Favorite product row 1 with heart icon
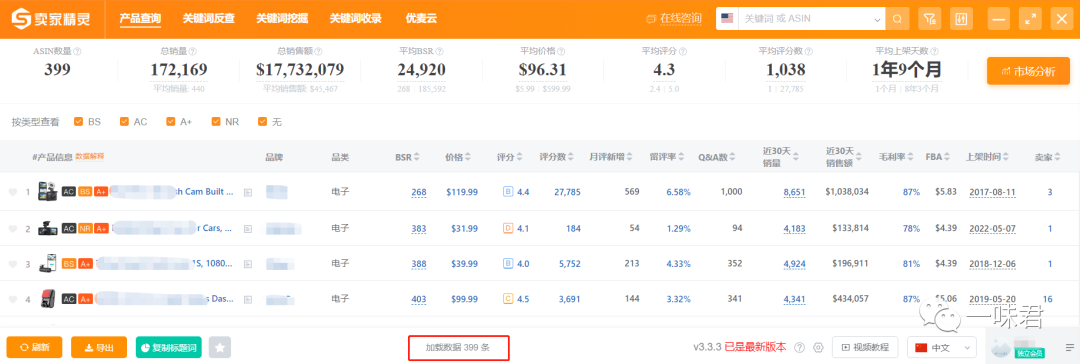Screen dimensions: 1080x364 pyautogui.click(x=12, y=192)
